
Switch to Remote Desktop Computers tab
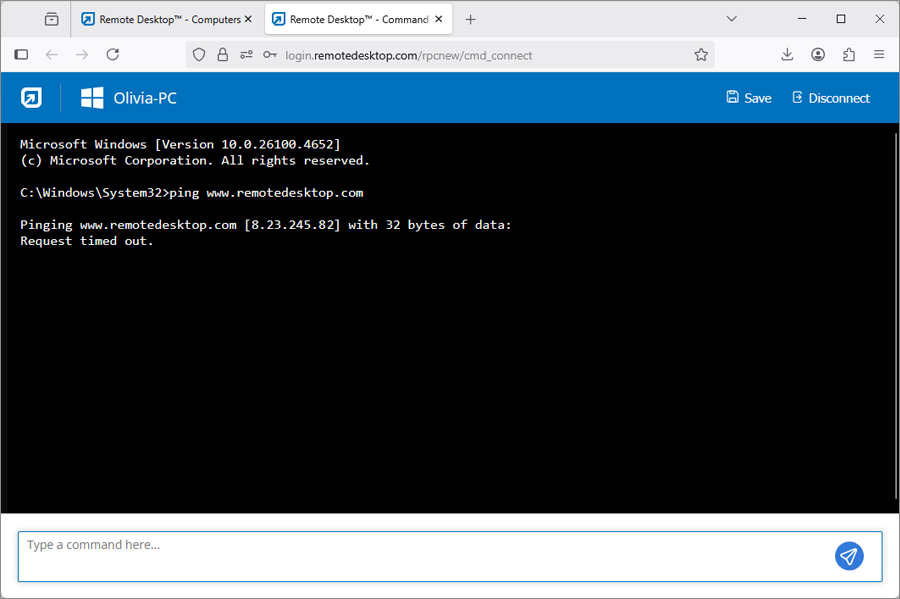160,19
